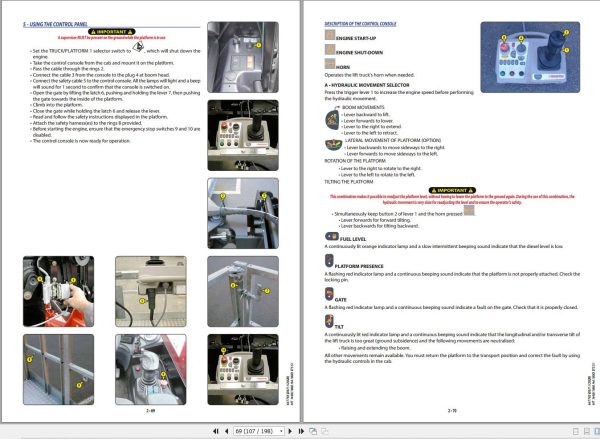Click the GATE indicator icon

point(329,294)
